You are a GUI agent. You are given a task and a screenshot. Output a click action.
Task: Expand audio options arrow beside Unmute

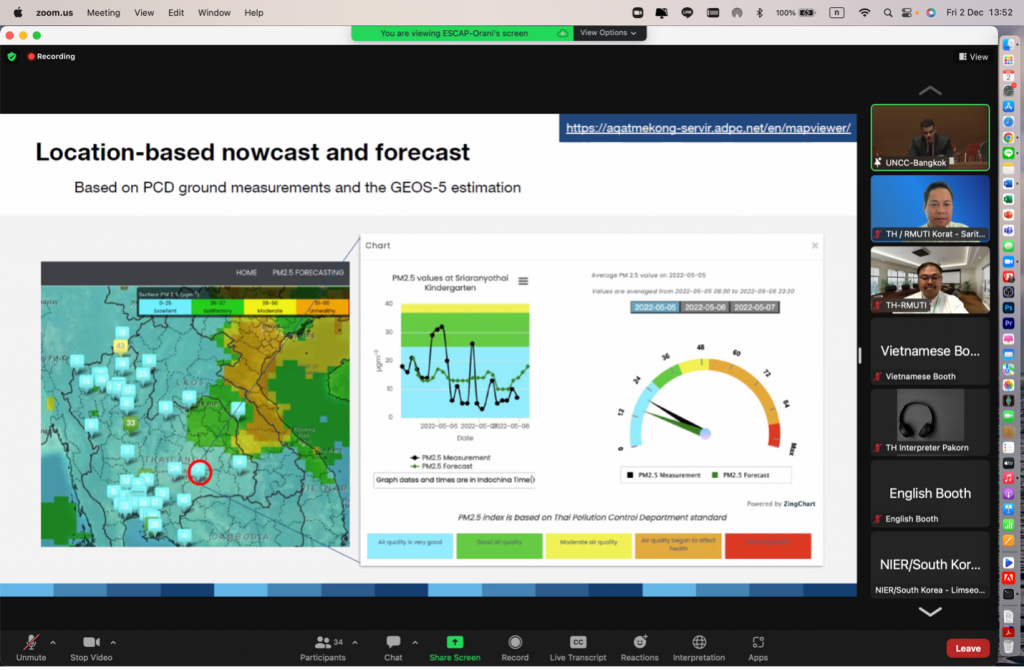click(53, 642)
